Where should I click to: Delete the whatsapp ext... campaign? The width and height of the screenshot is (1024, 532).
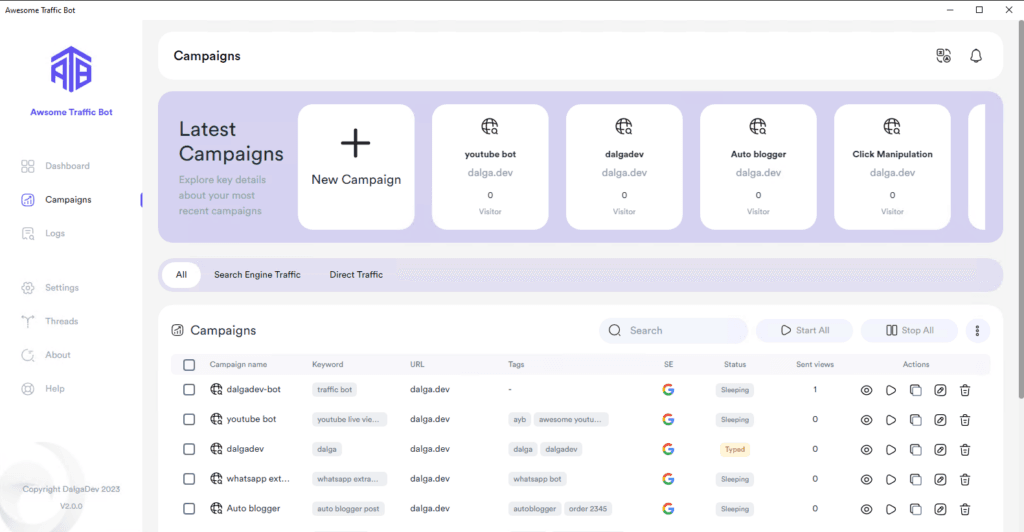(x=965, y=479)
